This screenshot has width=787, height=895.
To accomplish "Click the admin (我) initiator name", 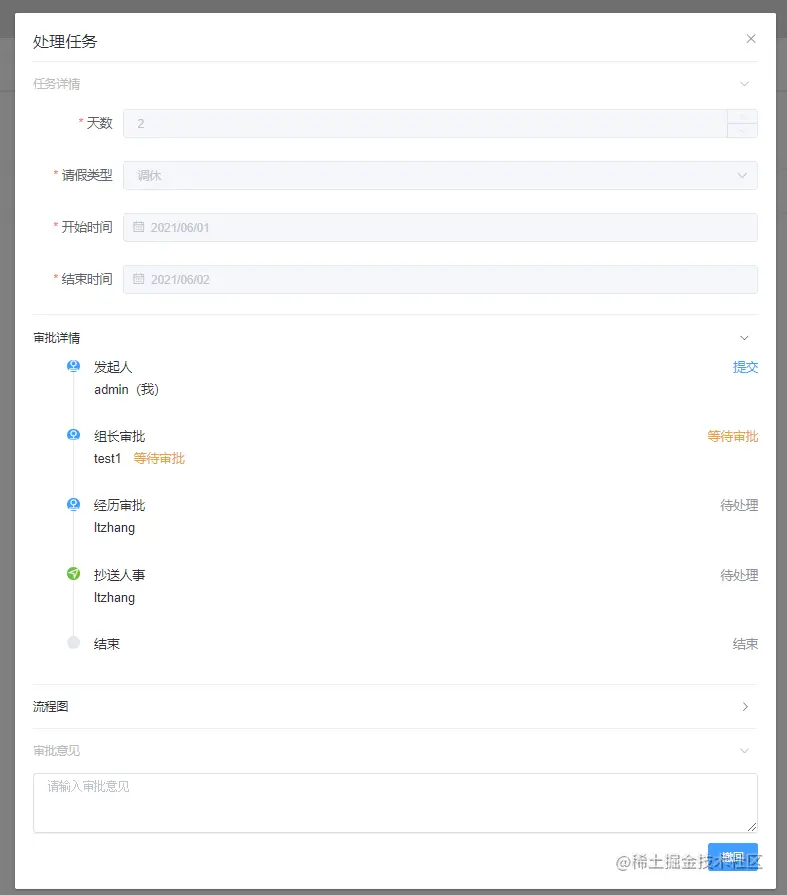I will [x=126, y=389].
